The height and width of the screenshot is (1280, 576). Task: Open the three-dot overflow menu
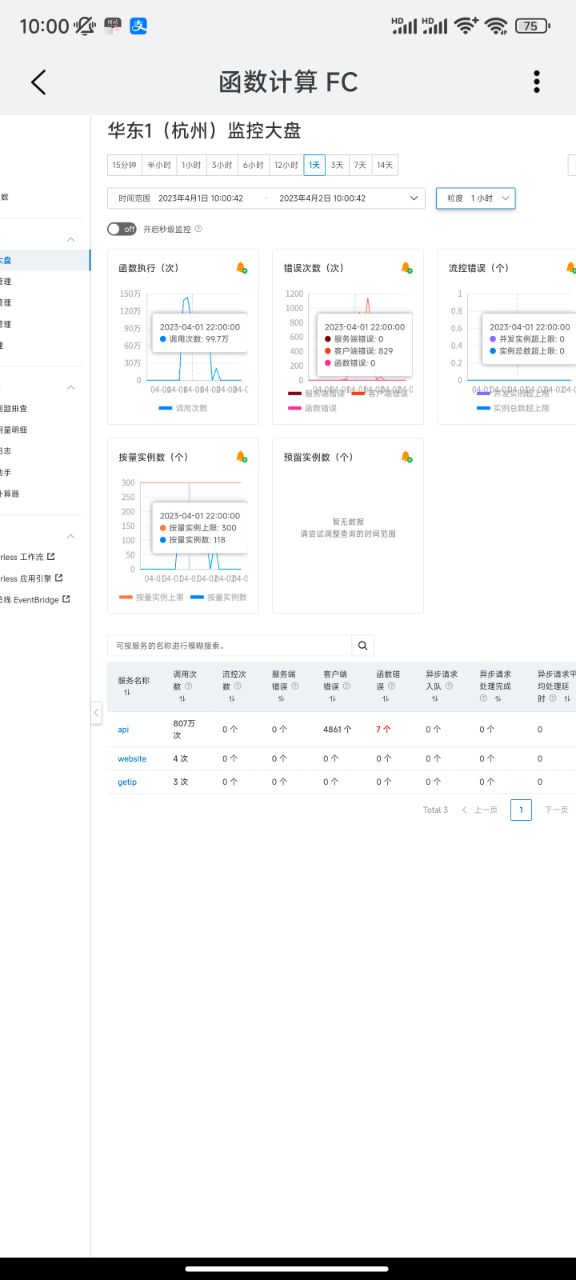coord(537,82)
